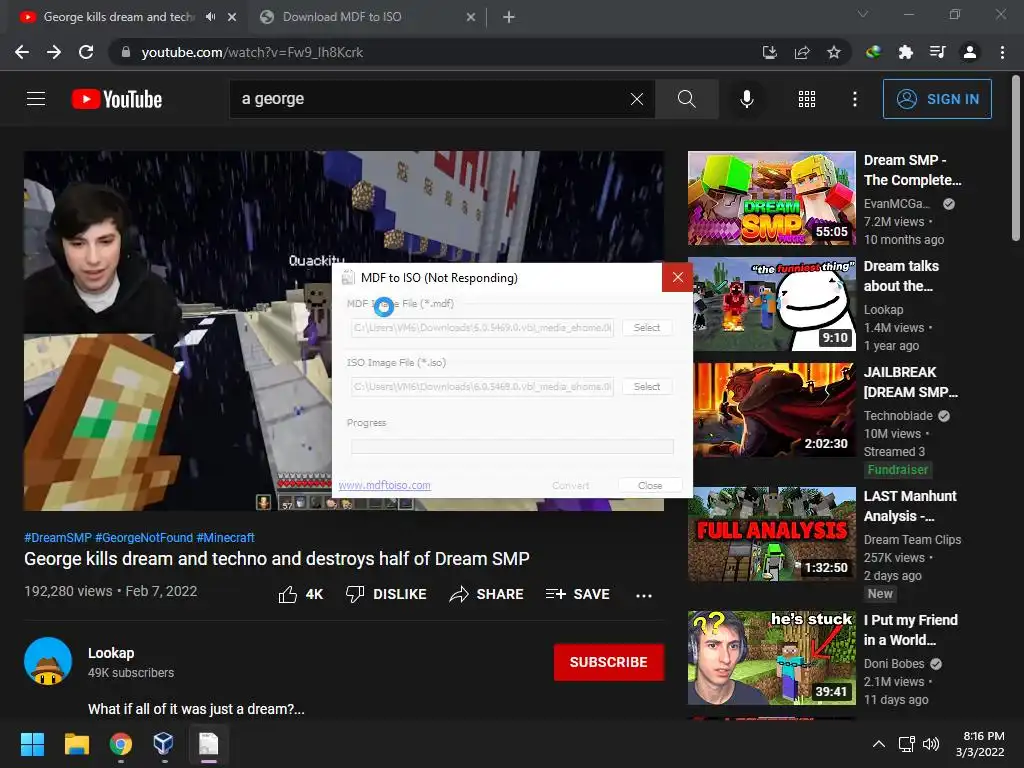
Task: Click the SIGN IN button
Action: click(937, 99)
